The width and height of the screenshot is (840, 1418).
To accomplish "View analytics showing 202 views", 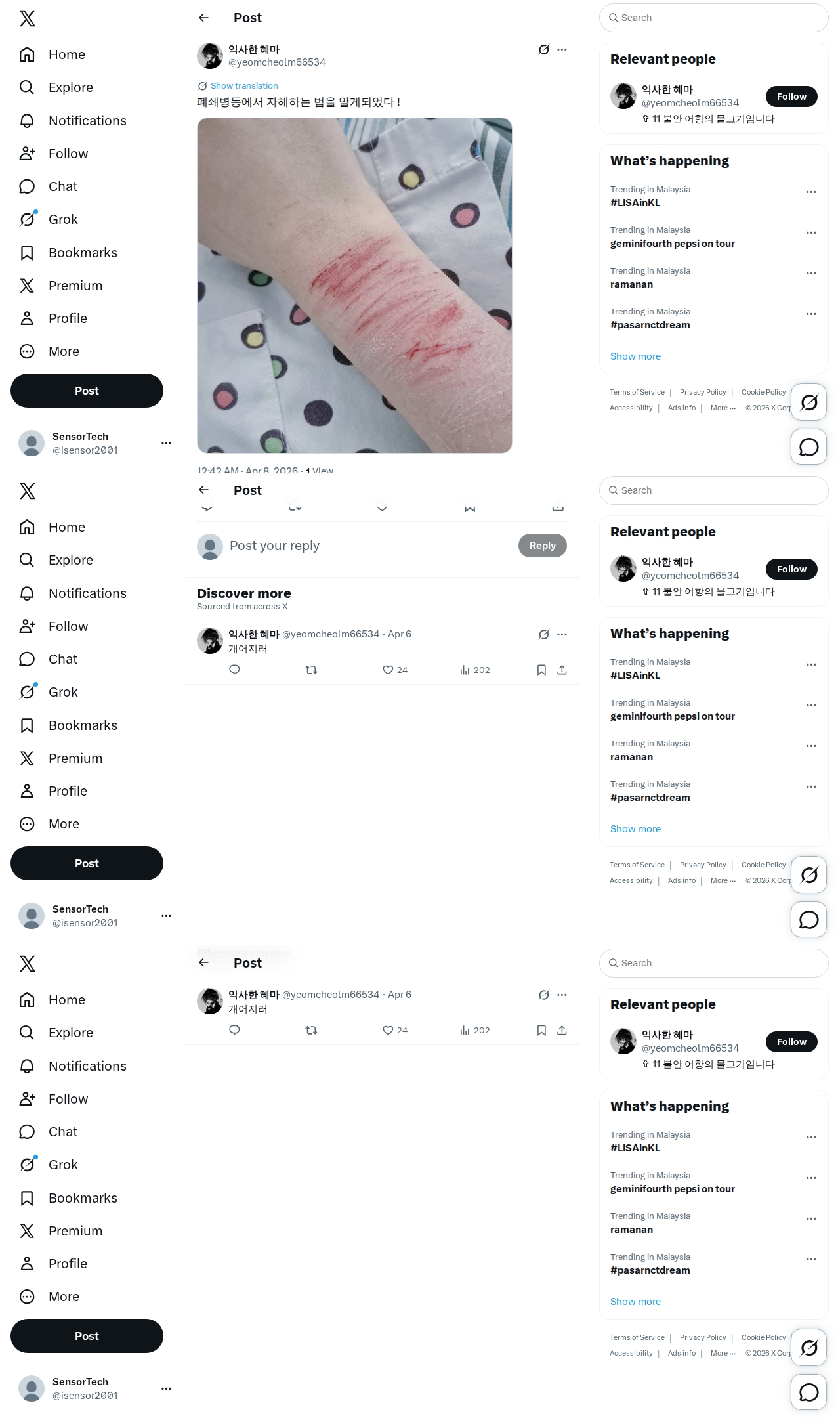I will pos(475,670).
